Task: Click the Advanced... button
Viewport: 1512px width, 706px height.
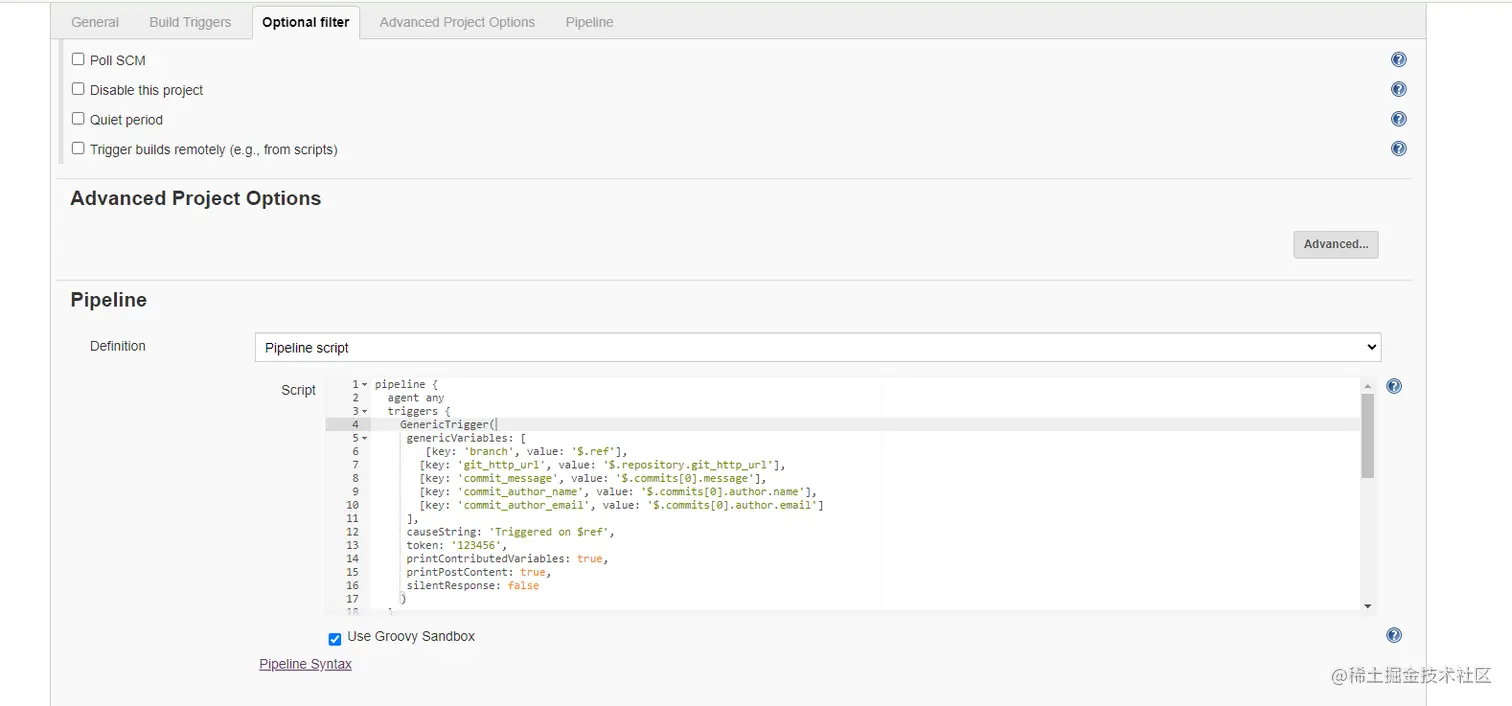Action: [x=1336, y=244]
